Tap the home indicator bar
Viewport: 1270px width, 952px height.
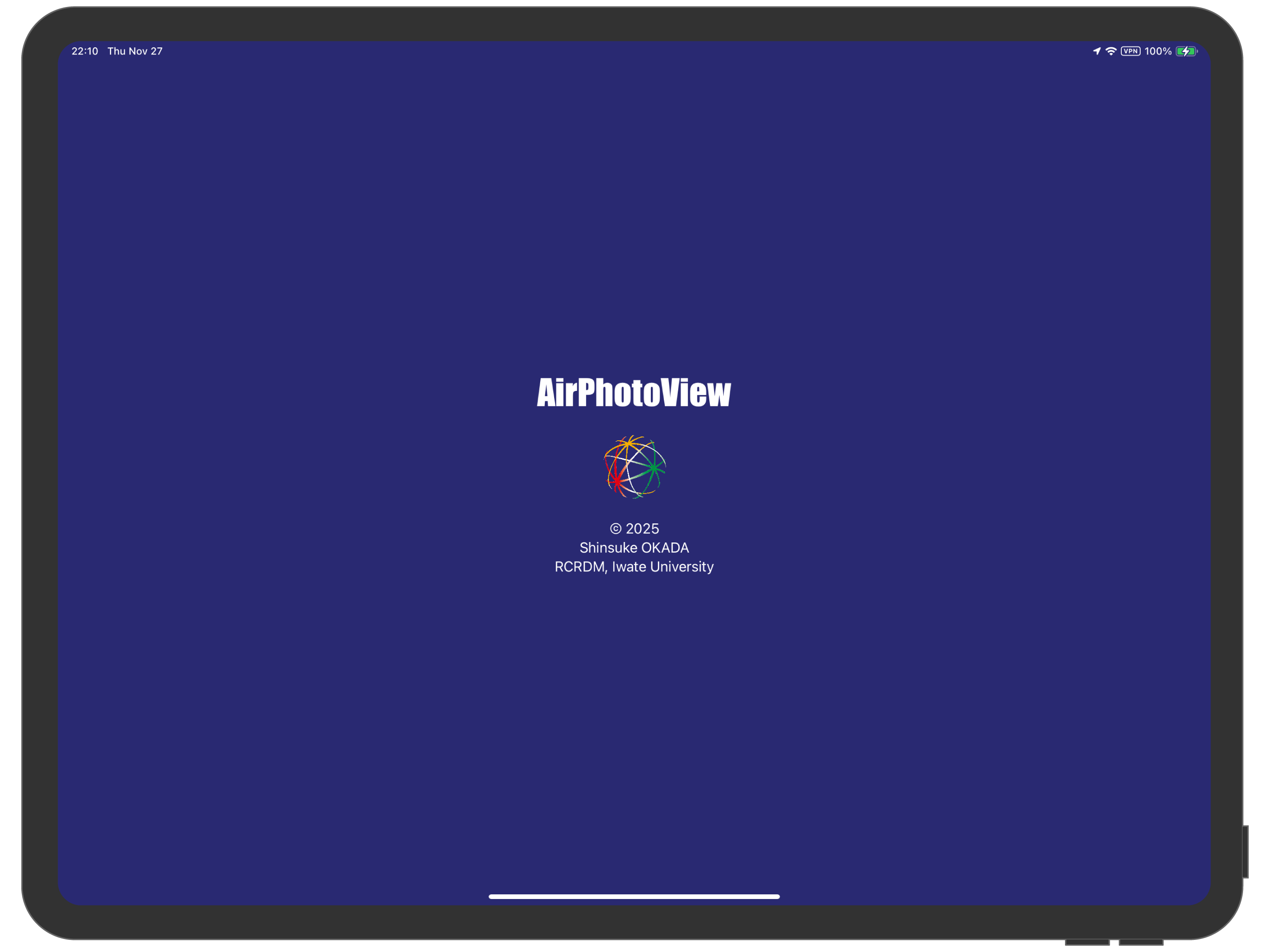tap(634, 896)
